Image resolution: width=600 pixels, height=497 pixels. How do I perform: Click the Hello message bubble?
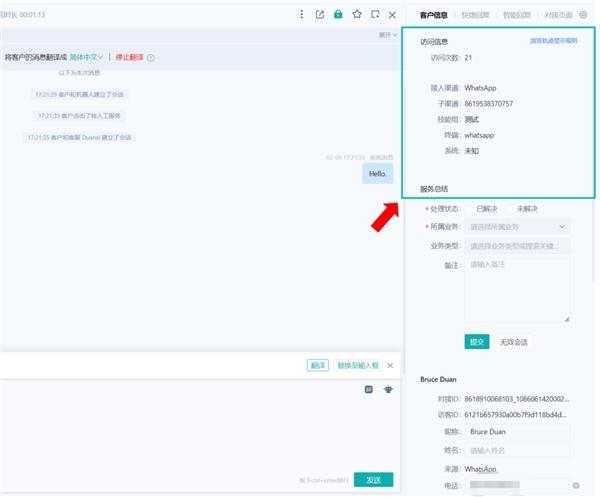tap(378, 174)
